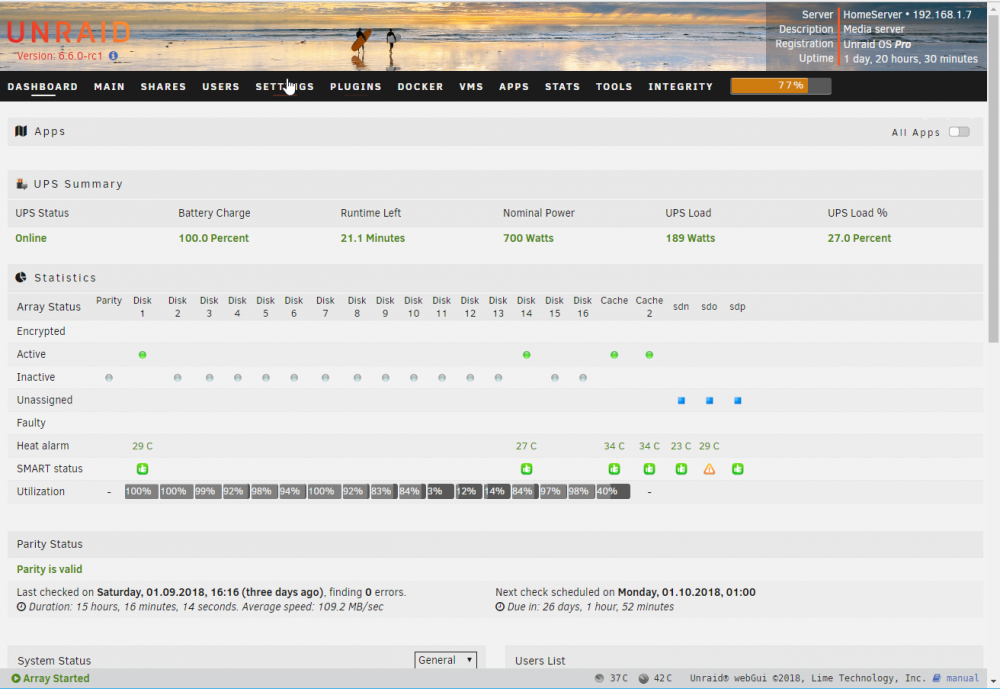Click the version info icon
Screen dimensions: 1000x689
pos(114,56)
